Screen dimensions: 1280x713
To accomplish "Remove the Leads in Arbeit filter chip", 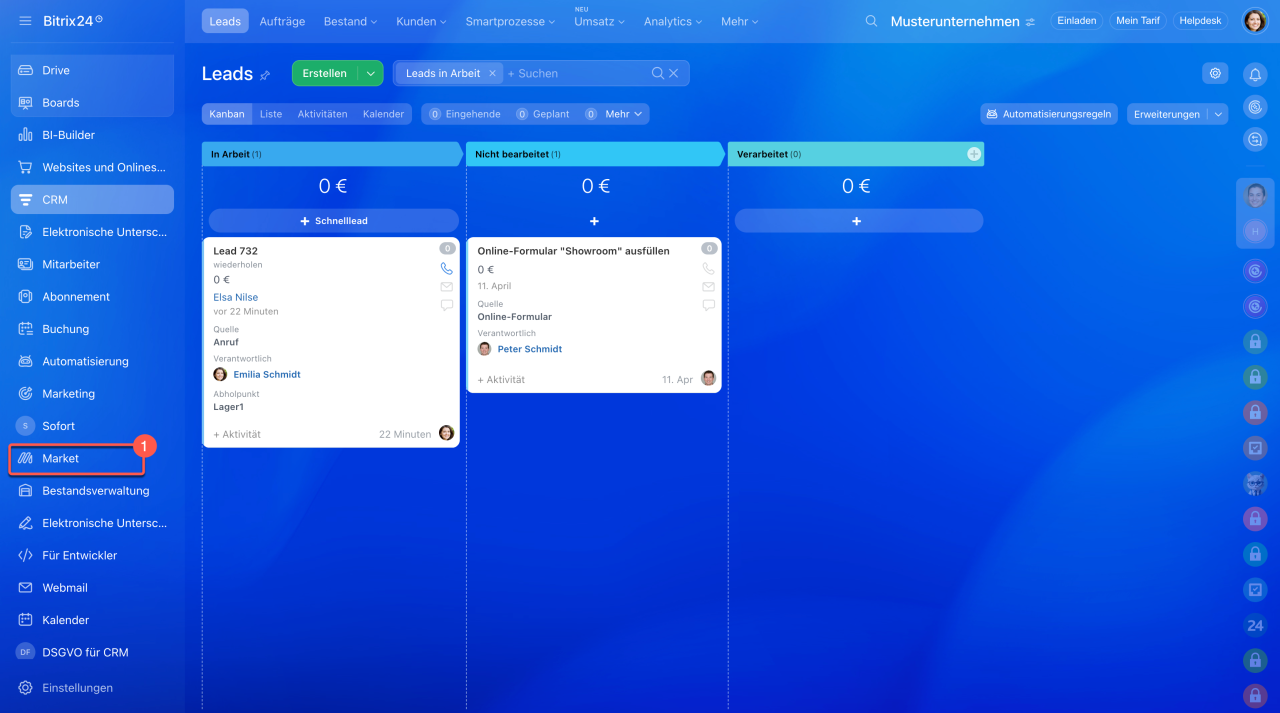I will pyautogui.click(x=492, y=73).
